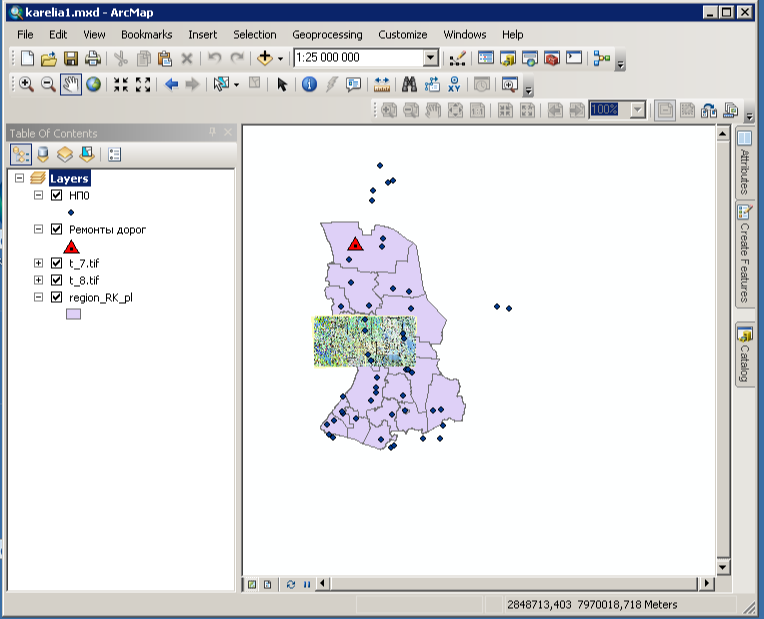The width and height of the screenshot is (764, 619).
Task: Activate the Identify tool
Action: point(309,85)
